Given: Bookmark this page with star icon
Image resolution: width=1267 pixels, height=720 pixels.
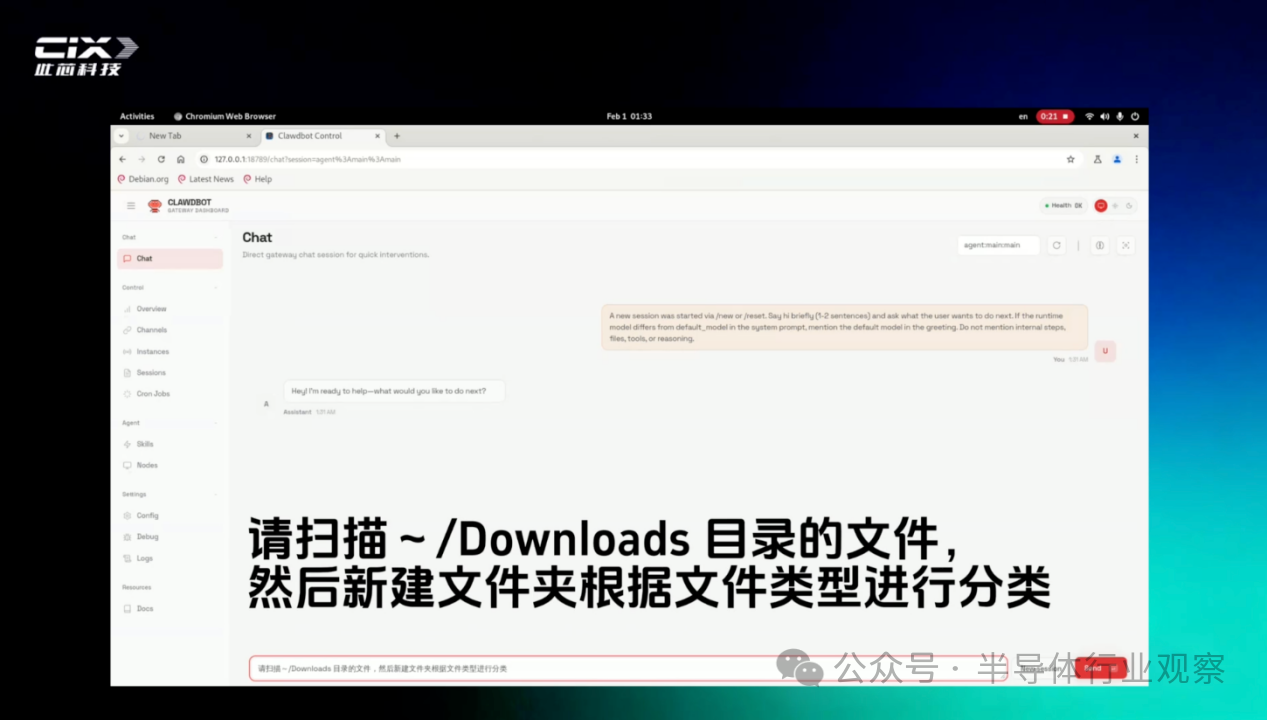Looking at the screenshot, I should click(x=1070, y=159).
